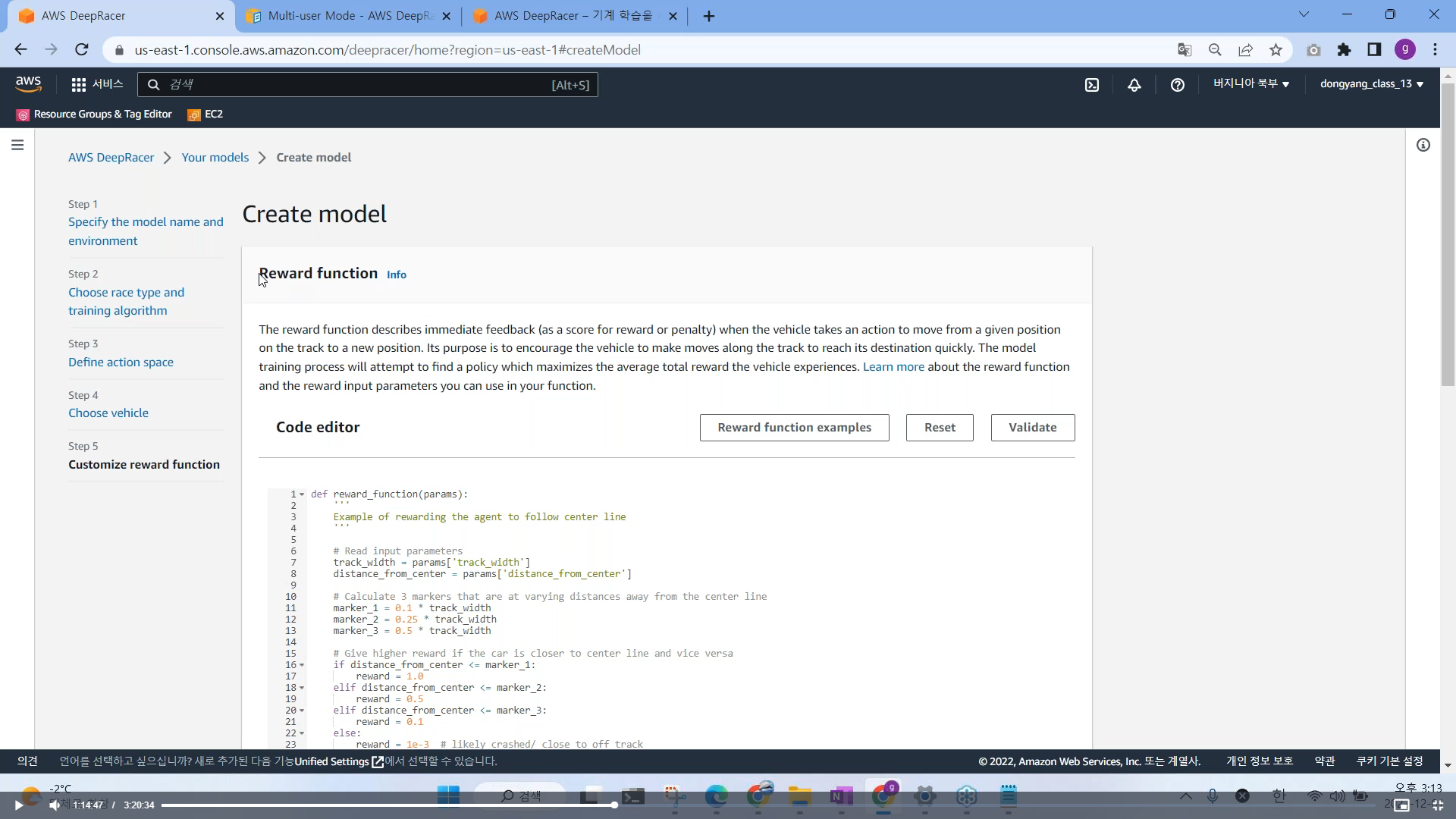Click the Validate button
Screen dimensions: 1456x819
(1032, 428)
